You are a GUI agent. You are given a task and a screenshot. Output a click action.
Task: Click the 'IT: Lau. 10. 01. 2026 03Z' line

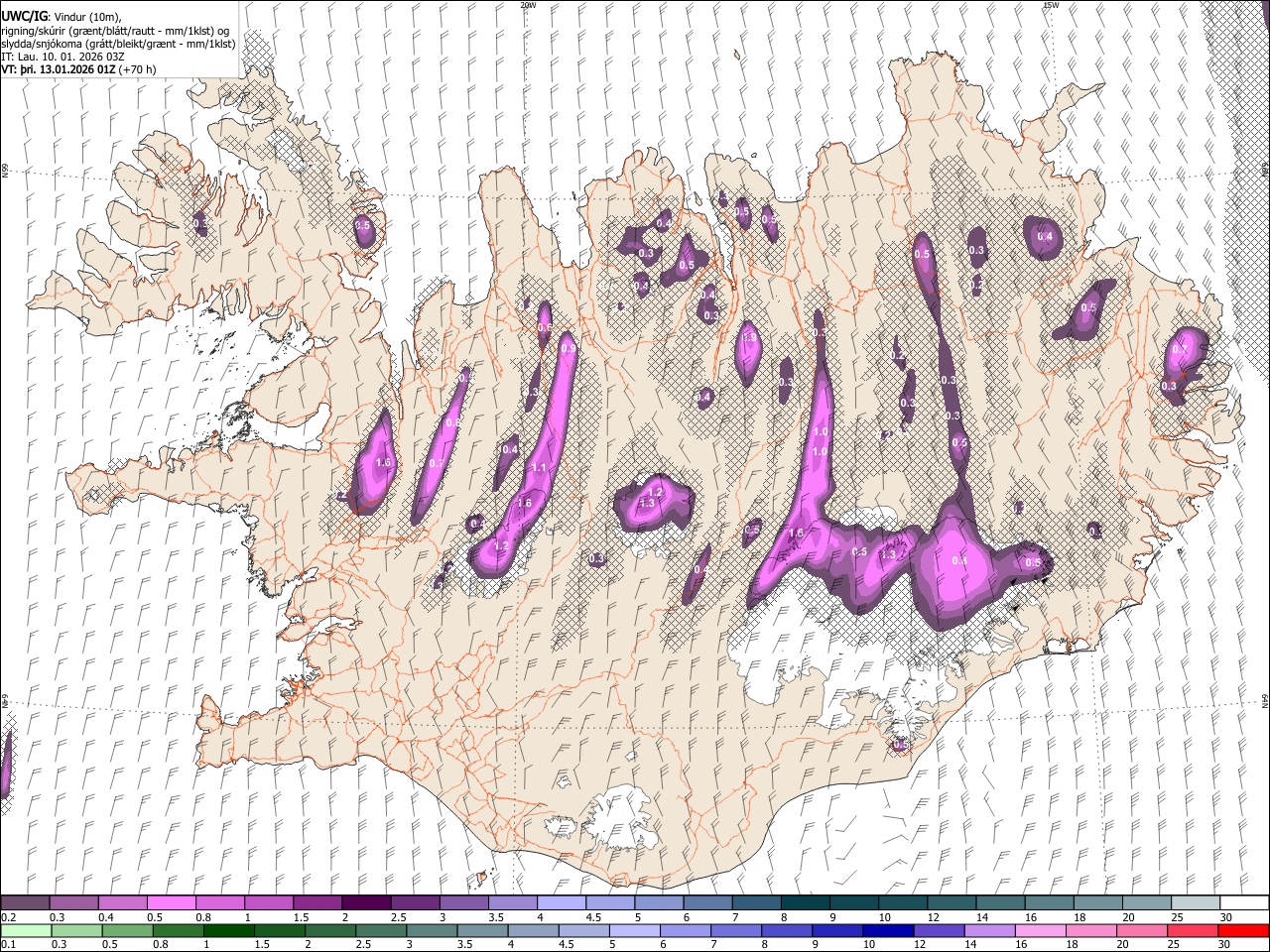[x=63, y=58]
